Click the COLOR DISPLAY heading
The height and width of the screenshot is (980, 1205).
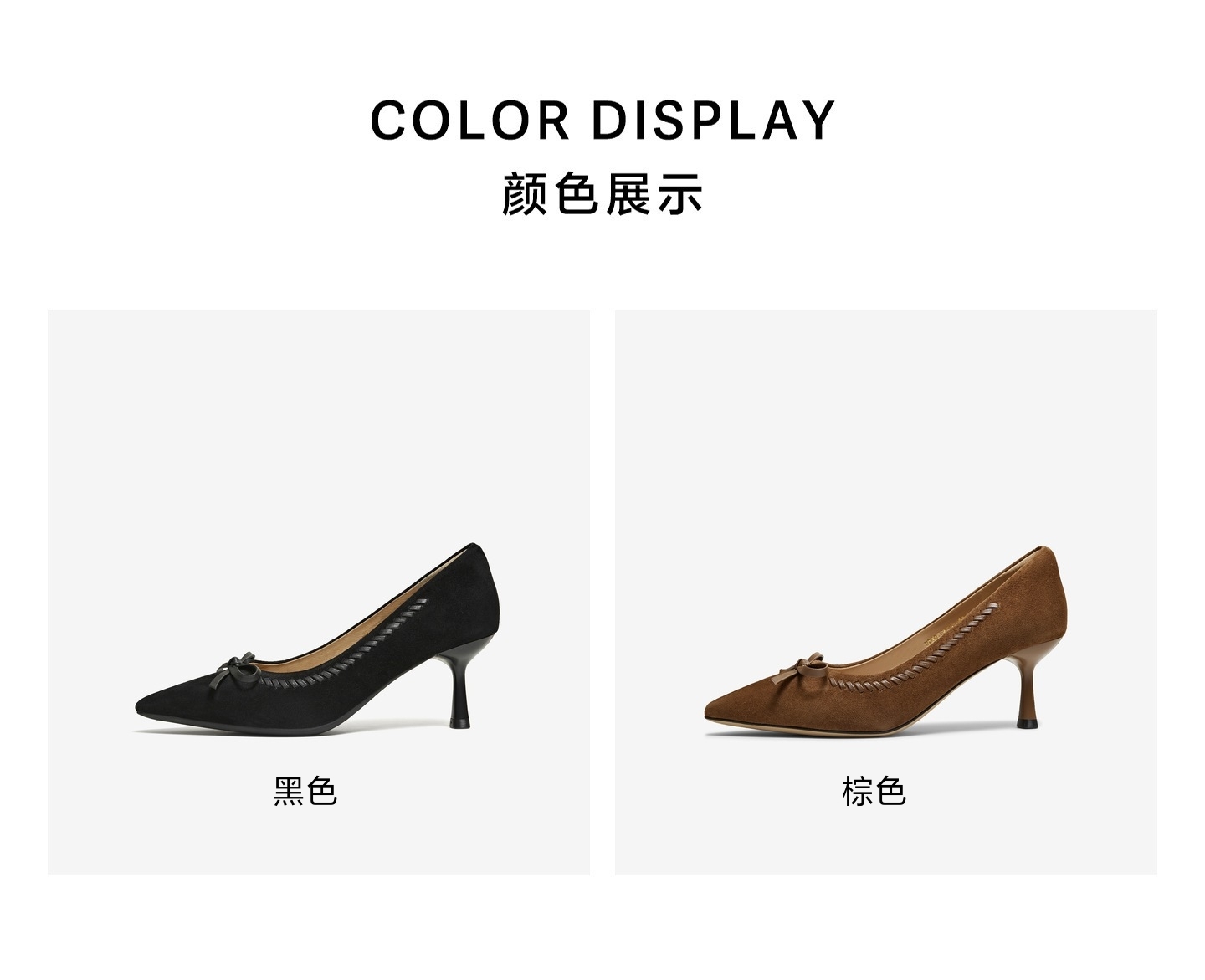click(602, 120)
